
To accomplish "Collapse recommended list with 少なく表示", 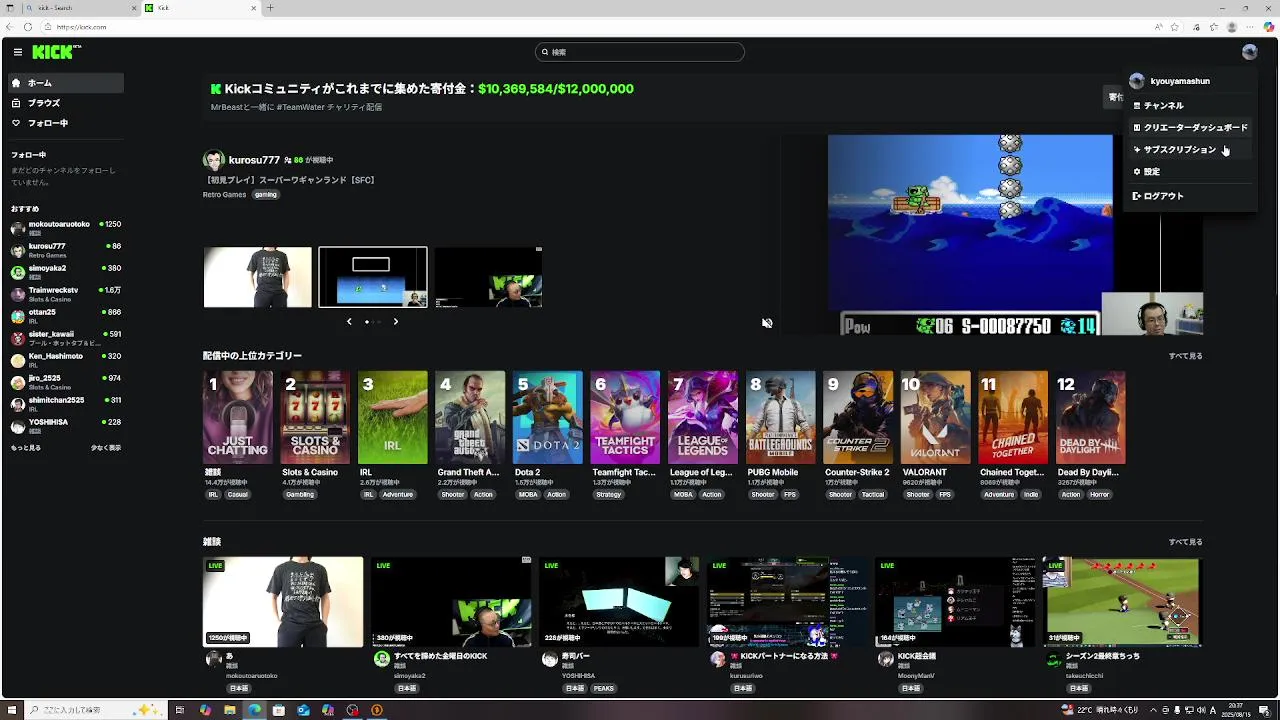I will pos(106,448).
